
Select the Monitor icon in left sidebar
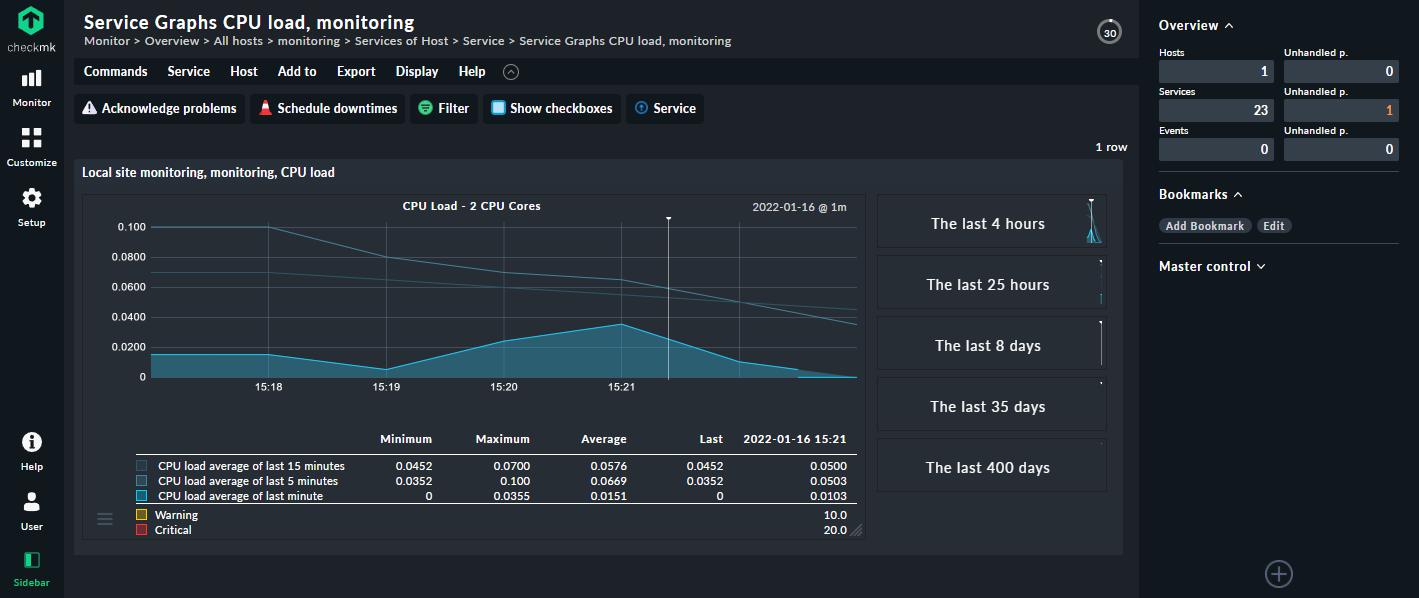pyautogui.click(x=31, y=79)
